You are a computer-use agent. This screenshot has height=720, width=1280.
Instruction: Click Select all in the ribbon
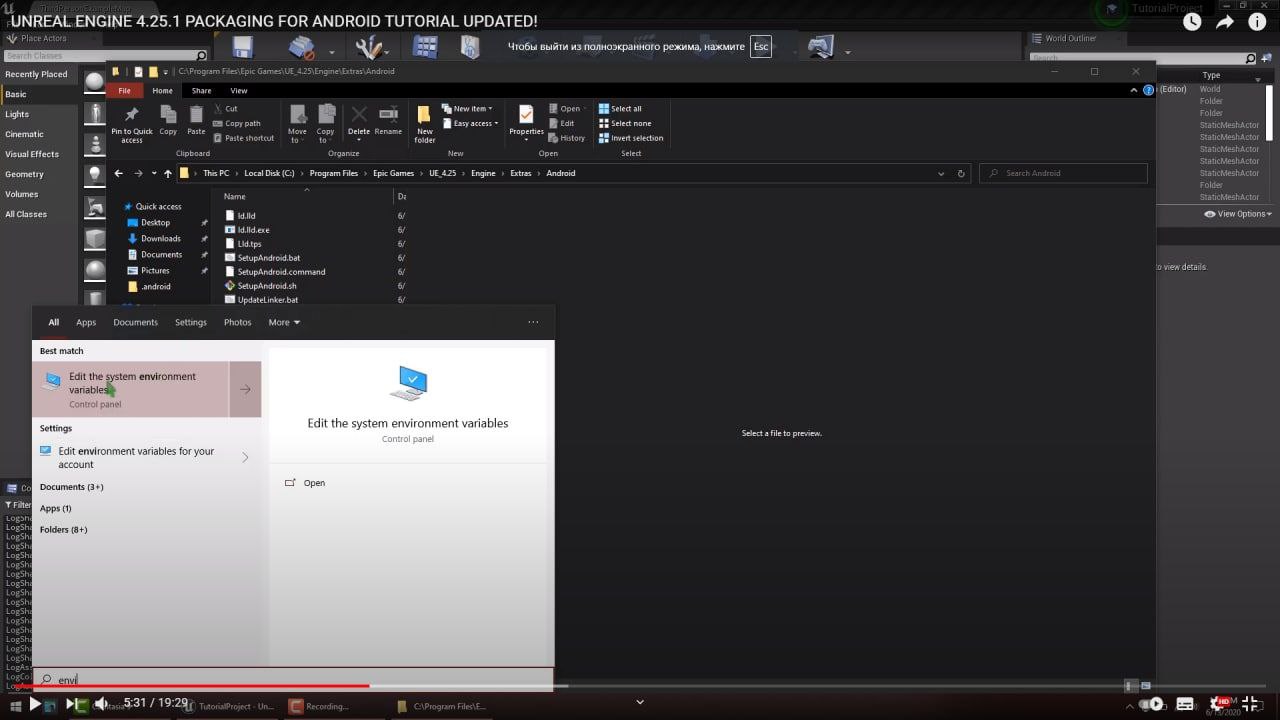[620, 109]
